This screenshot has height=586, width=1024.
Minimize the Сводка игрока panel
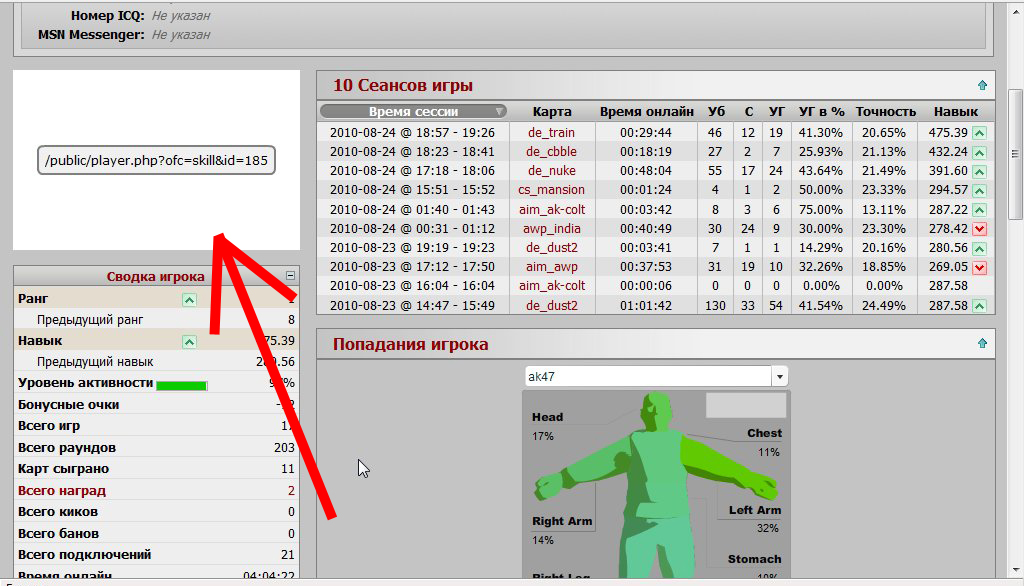tap(291, 276)
